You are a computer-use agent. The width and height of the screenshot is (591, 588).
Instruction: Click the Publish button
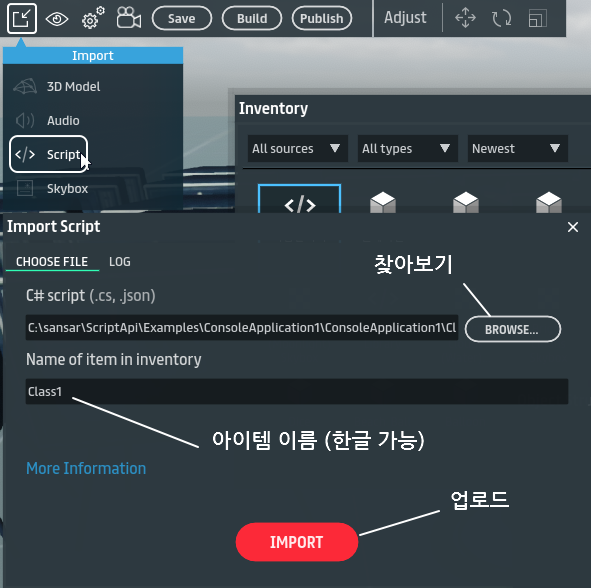(x=322, y=18)
